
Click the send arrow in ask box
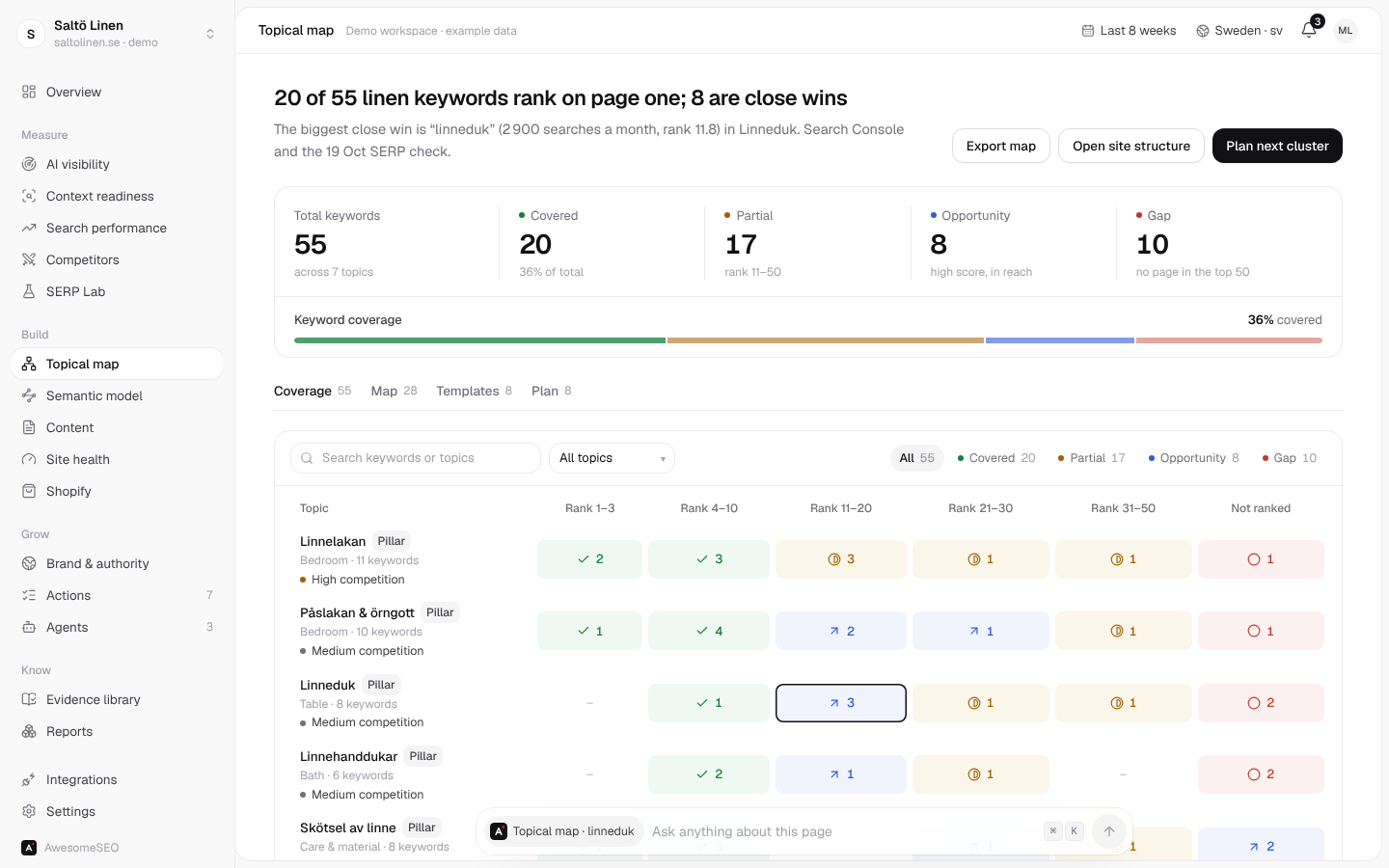(x=1109, y=831)
